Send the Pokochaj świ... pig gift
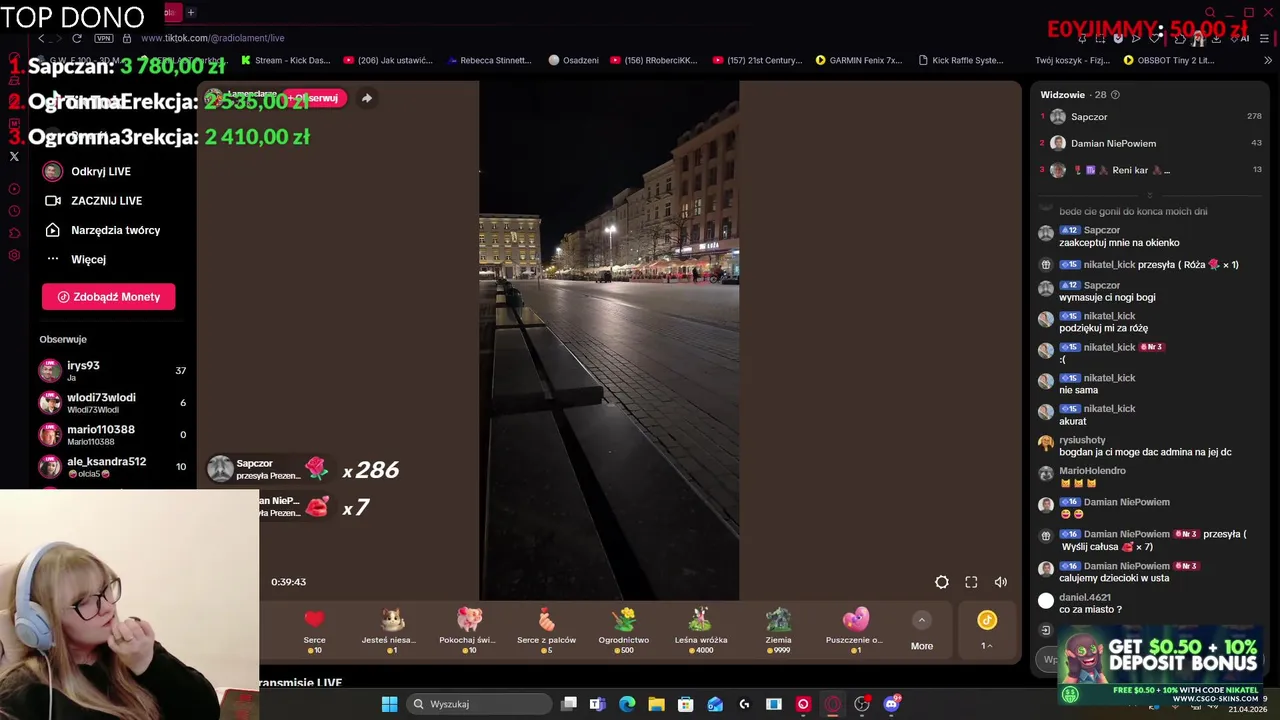1280x720 pixels. pyautogui.click(x=469, y=629)
